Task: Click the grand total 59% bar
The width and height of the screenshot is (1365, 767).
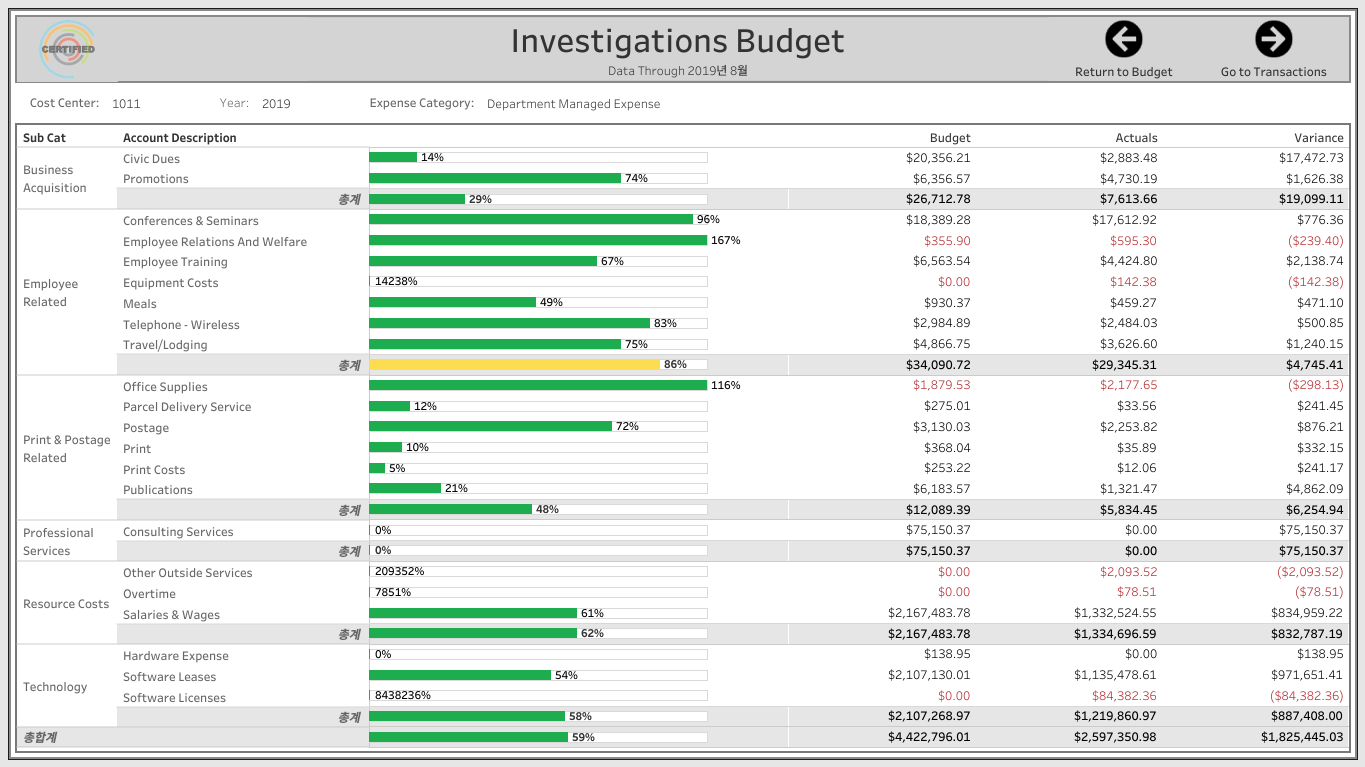Action: [468, 737]
